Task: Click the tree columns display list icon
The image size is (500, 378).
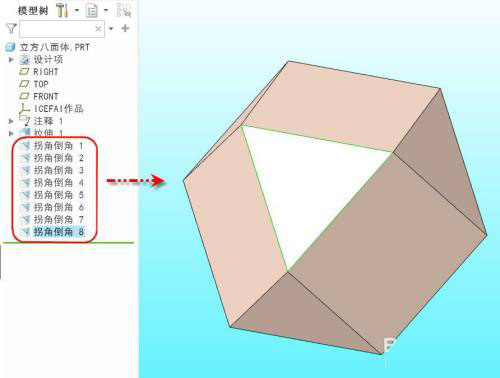Action: [92, 11]
